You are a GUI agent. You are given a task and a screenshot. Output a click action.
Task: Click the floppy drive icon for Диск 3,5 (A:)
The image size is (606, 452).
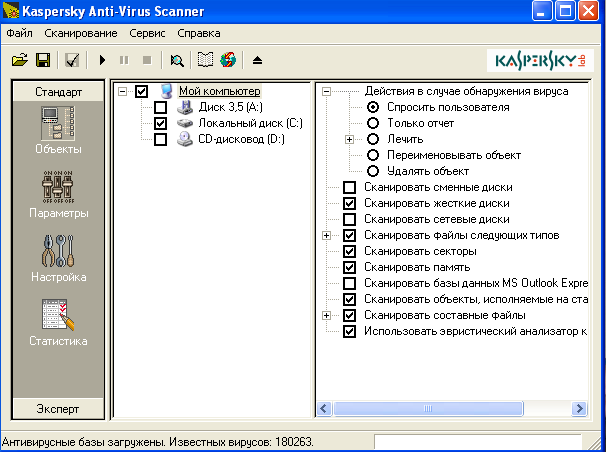(185, 107)
